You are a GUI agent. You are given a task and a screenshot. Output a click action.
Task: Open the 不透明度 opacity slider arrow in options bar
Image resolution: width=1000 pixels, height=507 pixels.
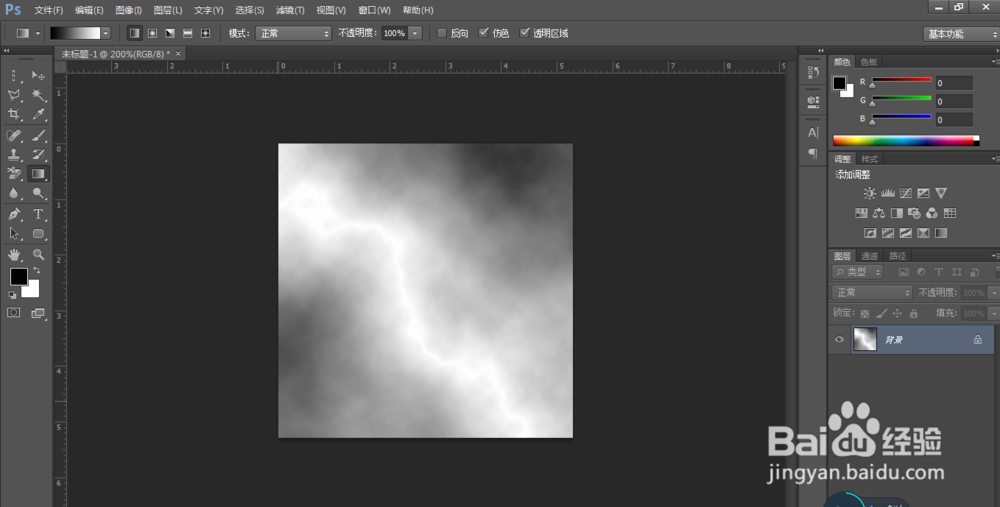click(415, 33)
